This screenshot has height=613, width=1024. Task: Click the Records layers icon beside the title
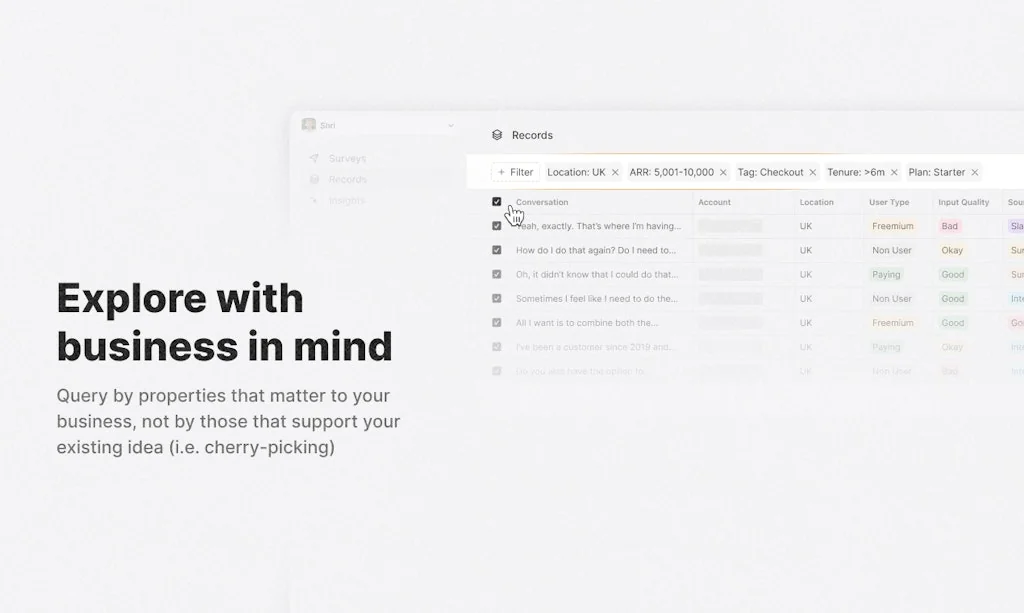click(x=498, y=135)
